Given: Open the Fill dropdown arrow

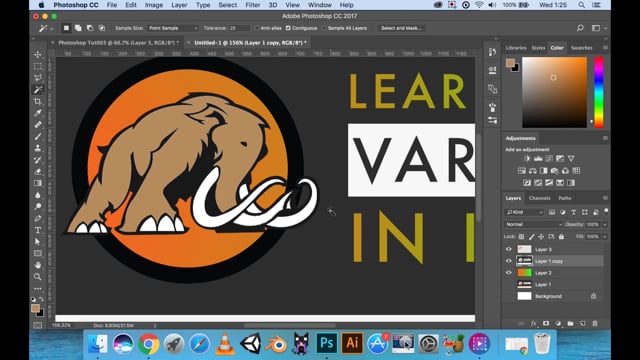Looking at the screenshot, I should tap(604, 236).
